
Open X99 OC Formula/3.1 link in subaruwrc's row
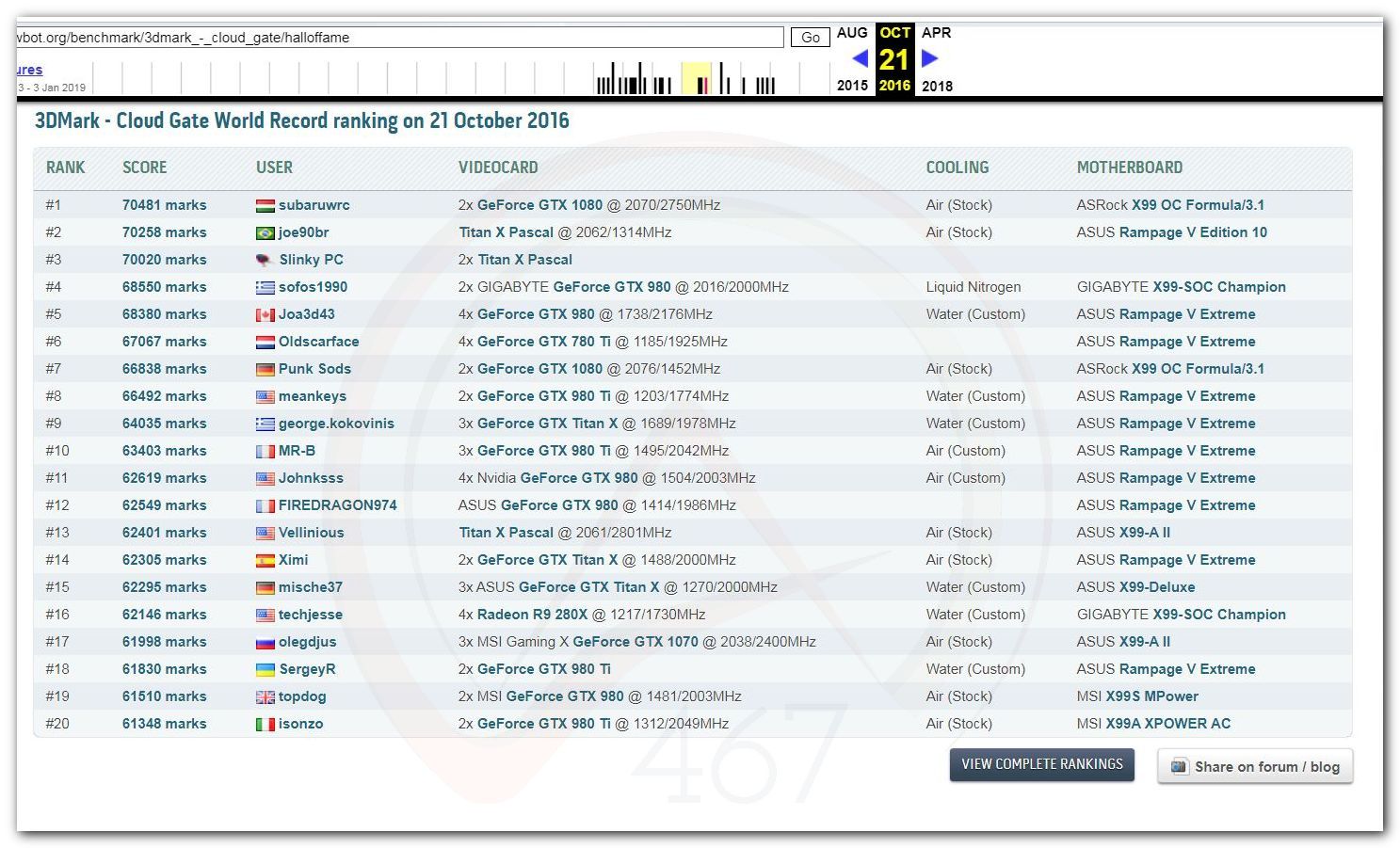click(x=1199, y=205)
